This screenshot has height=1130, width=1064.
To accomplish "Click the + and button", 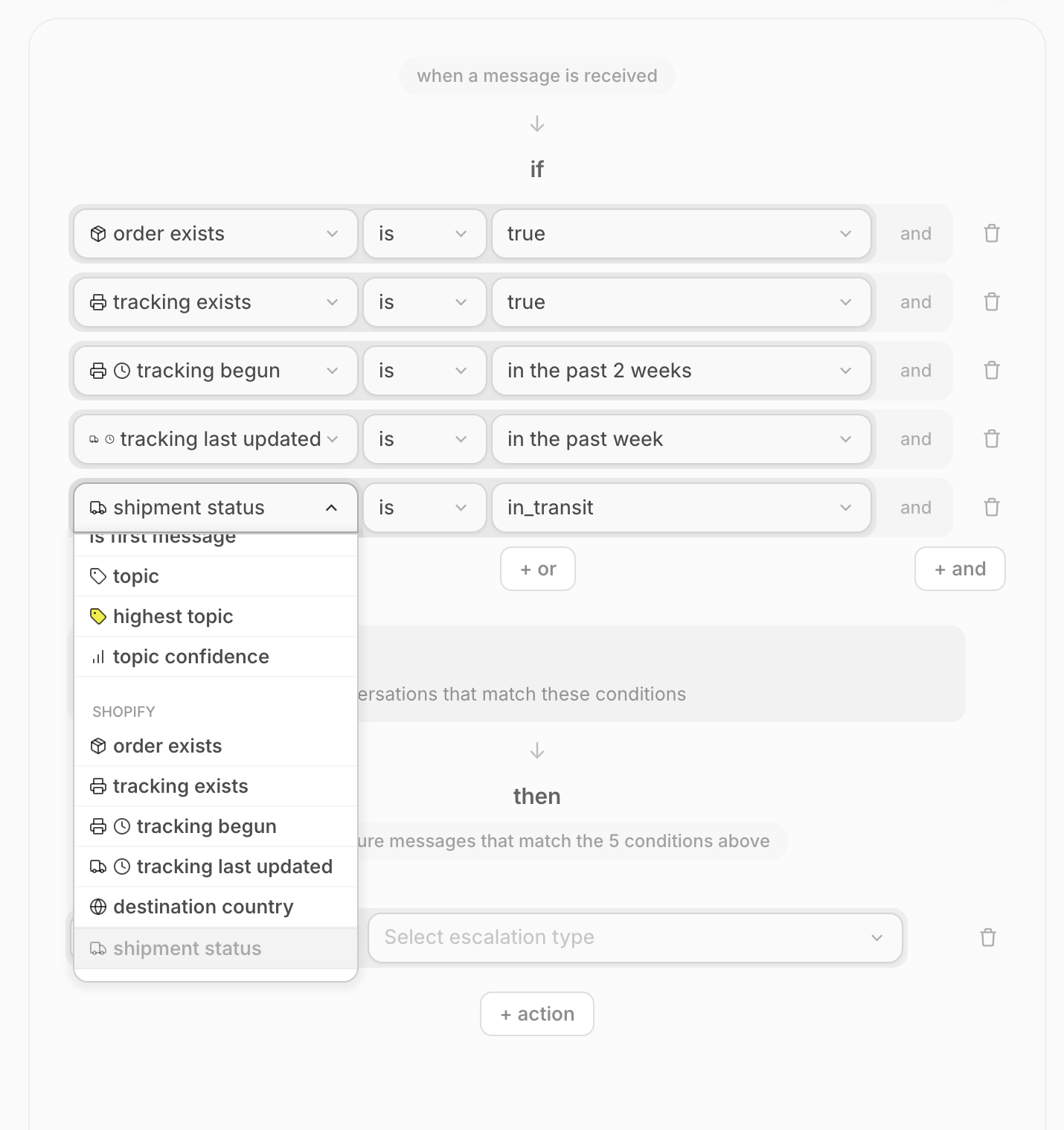I will (959, 569).
